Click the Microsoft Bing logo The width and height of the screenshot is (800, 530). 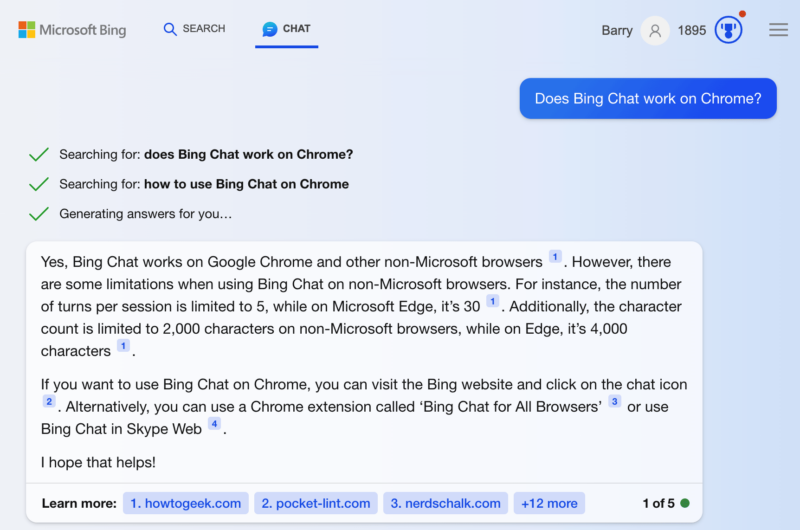pyautogui.click(x=72, y=30)
